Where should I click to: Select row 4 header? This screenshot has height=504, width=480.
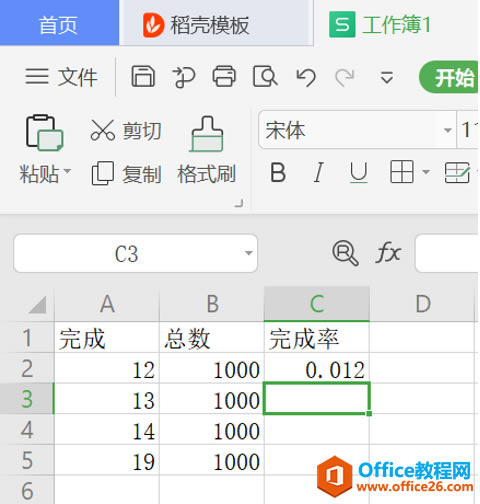27,429
